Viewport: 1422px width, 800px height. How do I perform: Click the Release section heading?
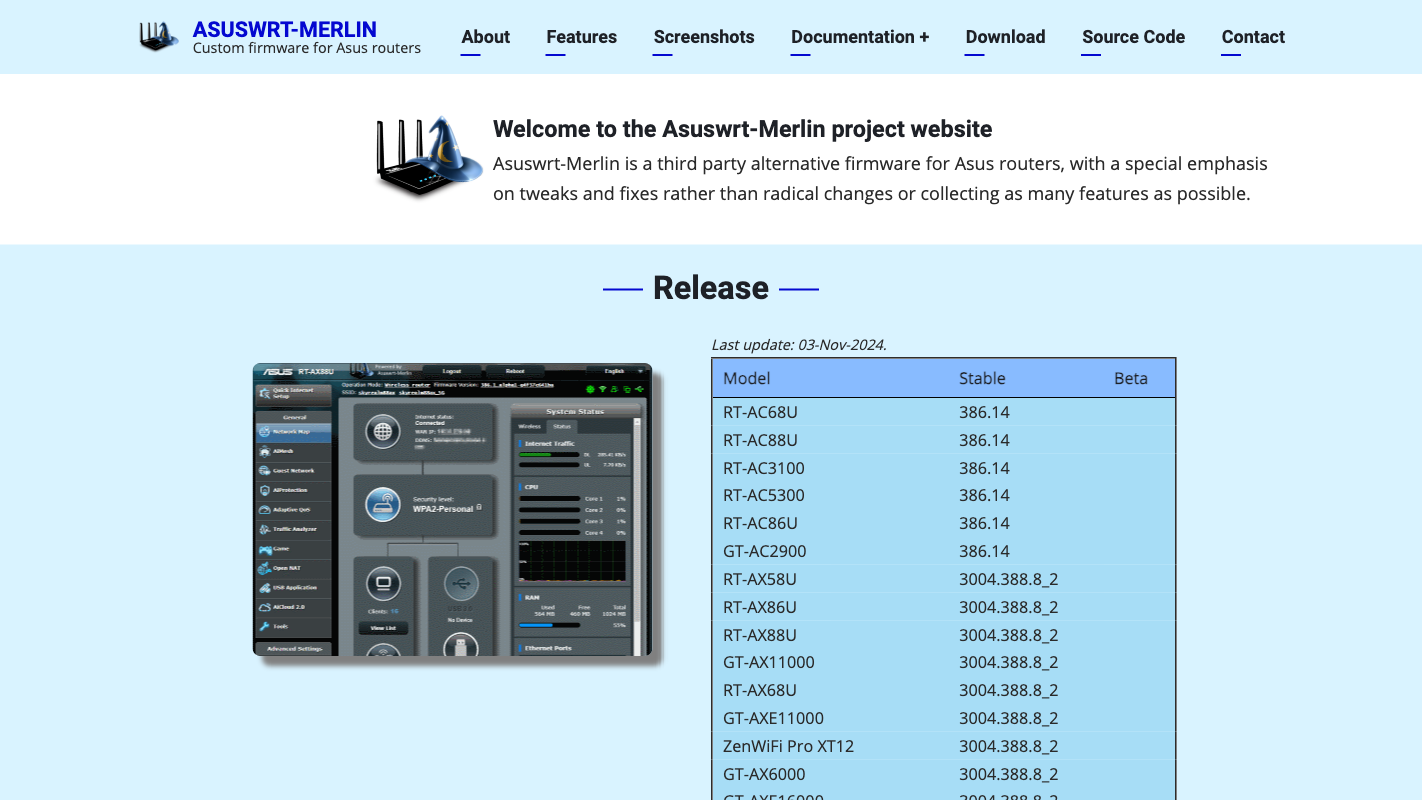coord(711,288)
